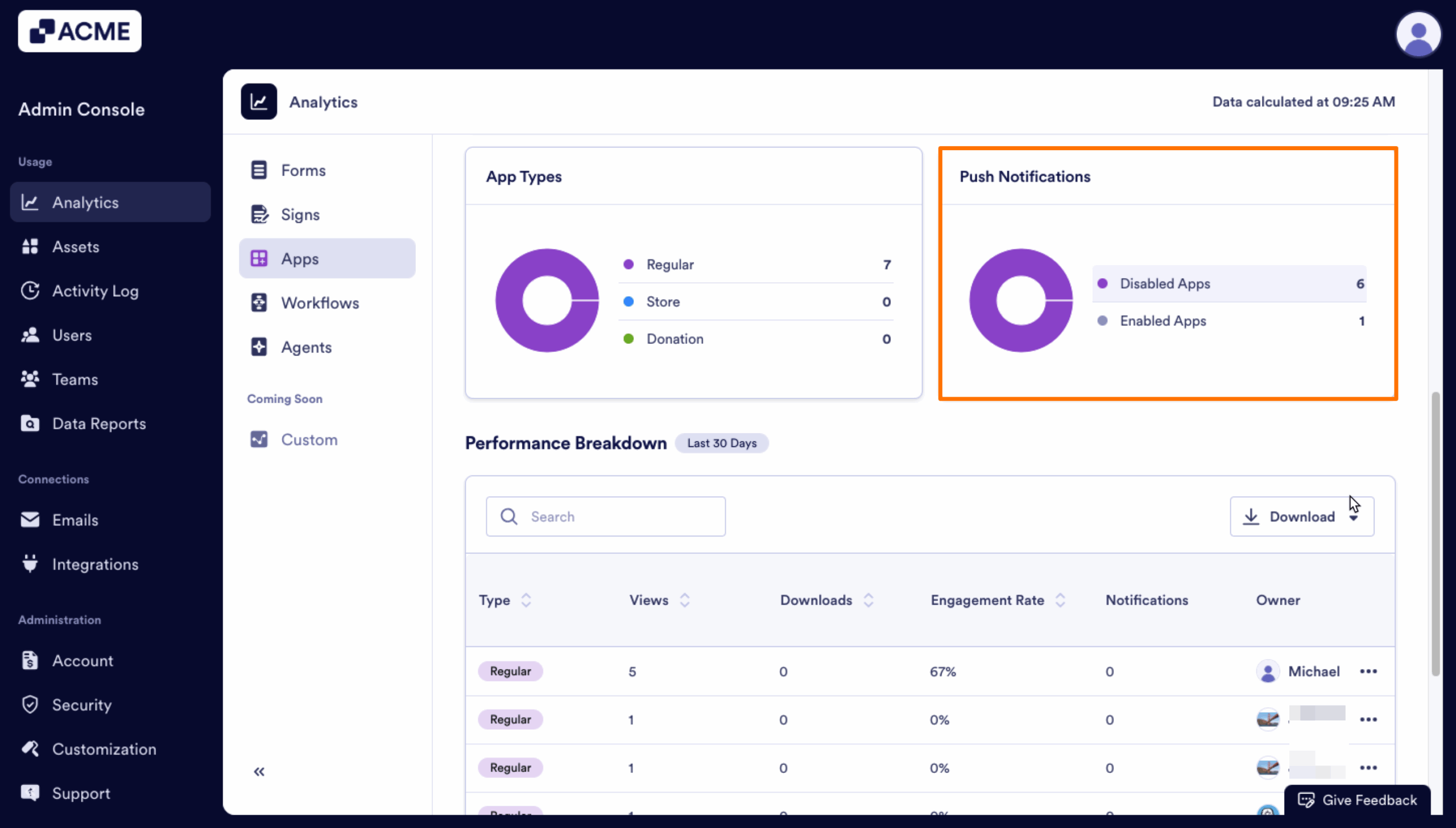Click the ACME logo
The height and width of the screenshot is (828, 1456).
tap(80, 31)
